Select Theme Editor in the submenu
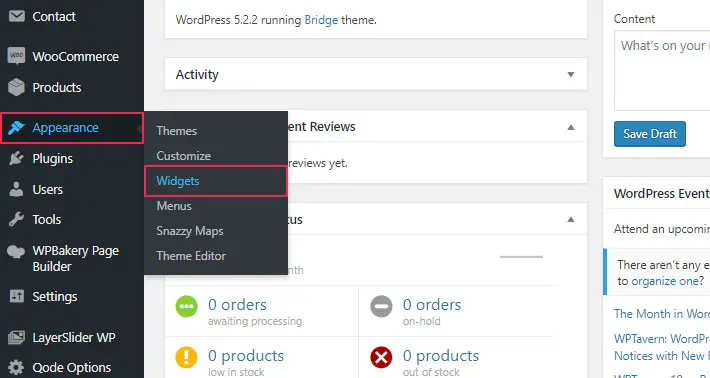This screenshot has height=378, width=710. pos(191,256)
